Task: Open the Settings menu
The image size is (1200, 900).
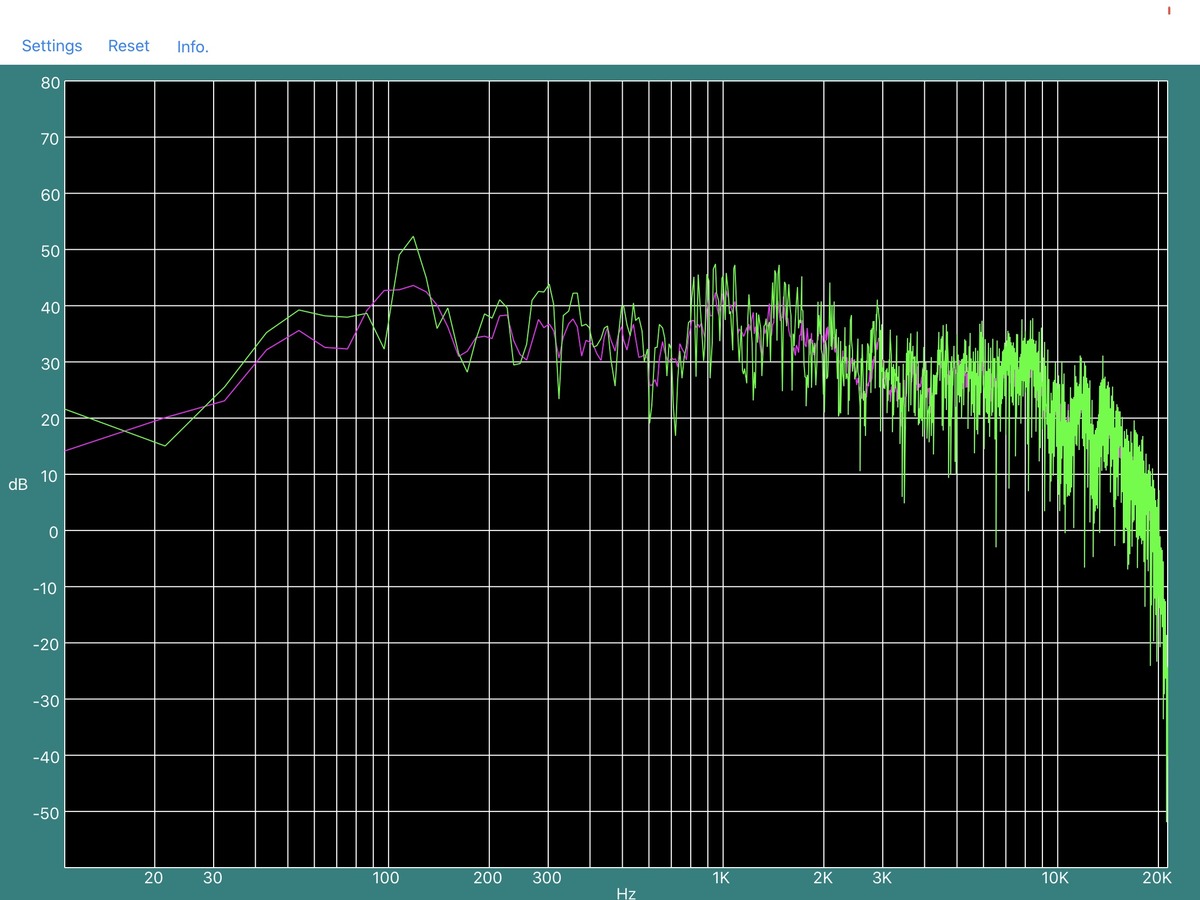Action: [x=52, y=46]
